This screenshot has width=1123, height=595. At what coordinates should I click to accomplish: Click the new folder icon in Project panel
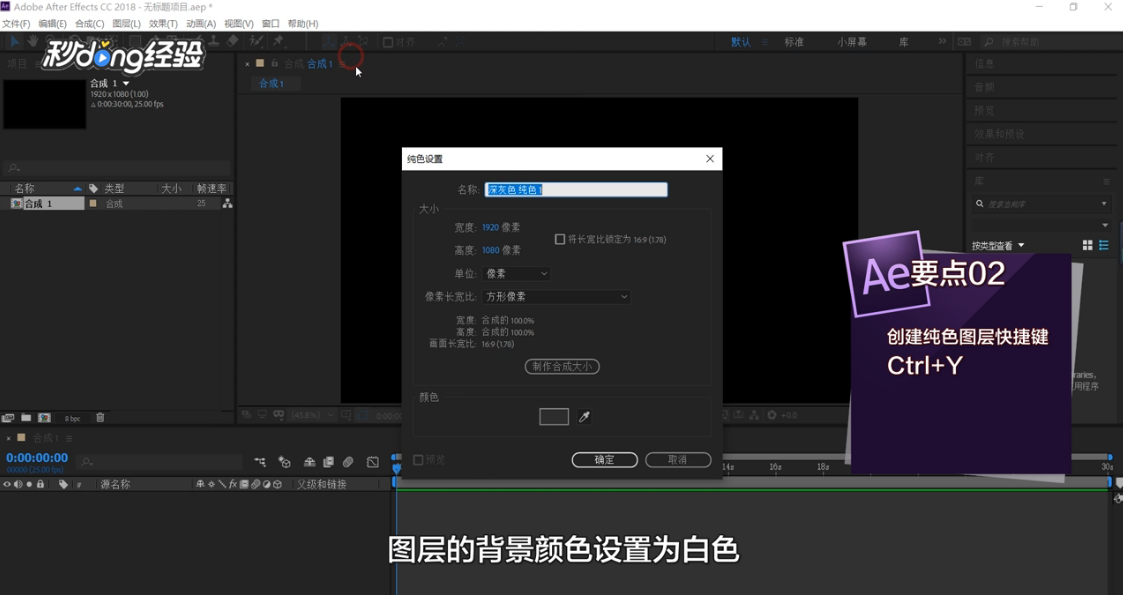click(26, 417)
